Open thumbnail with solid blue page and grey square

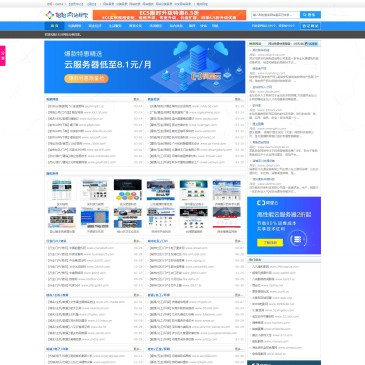(x=95, y=217)
